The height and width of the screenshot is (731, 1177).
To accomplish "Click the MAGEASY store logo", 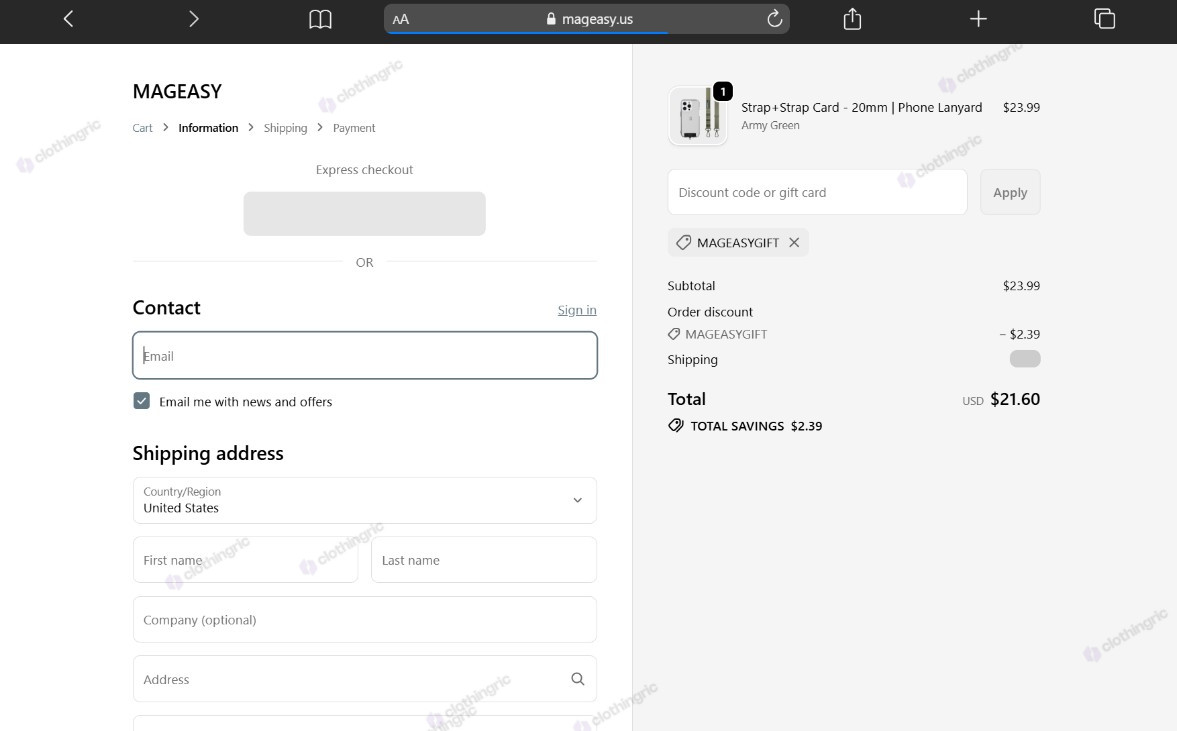I will click(177, 92).
